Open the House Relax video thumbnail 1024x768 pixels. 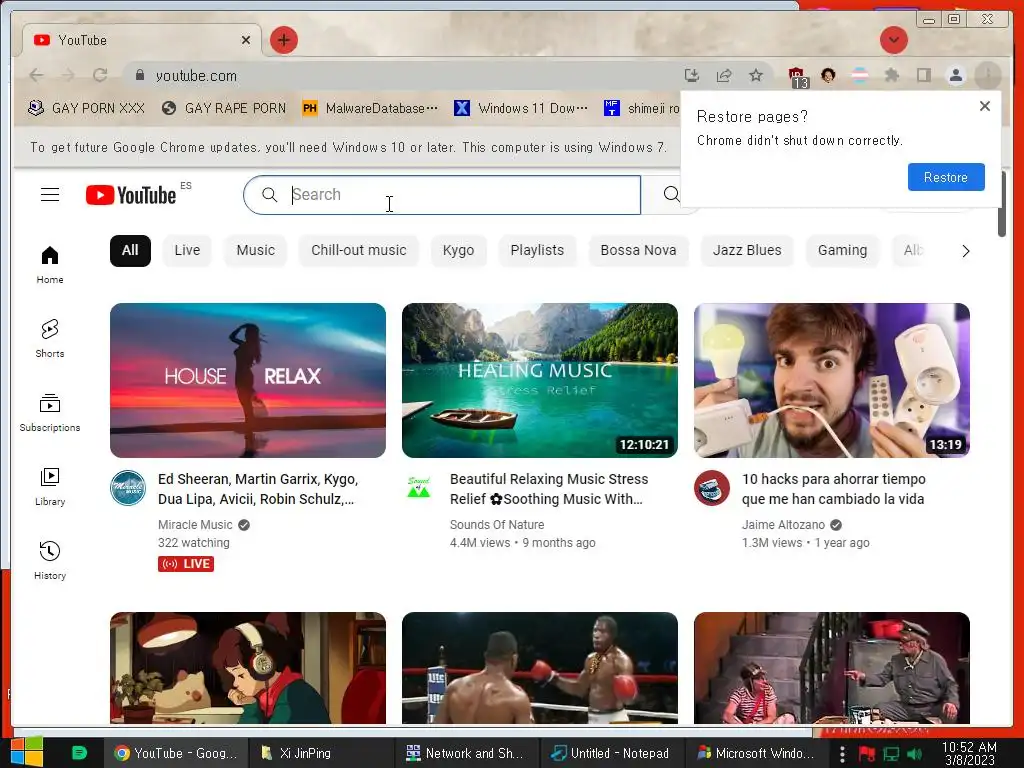coord(248,380)
